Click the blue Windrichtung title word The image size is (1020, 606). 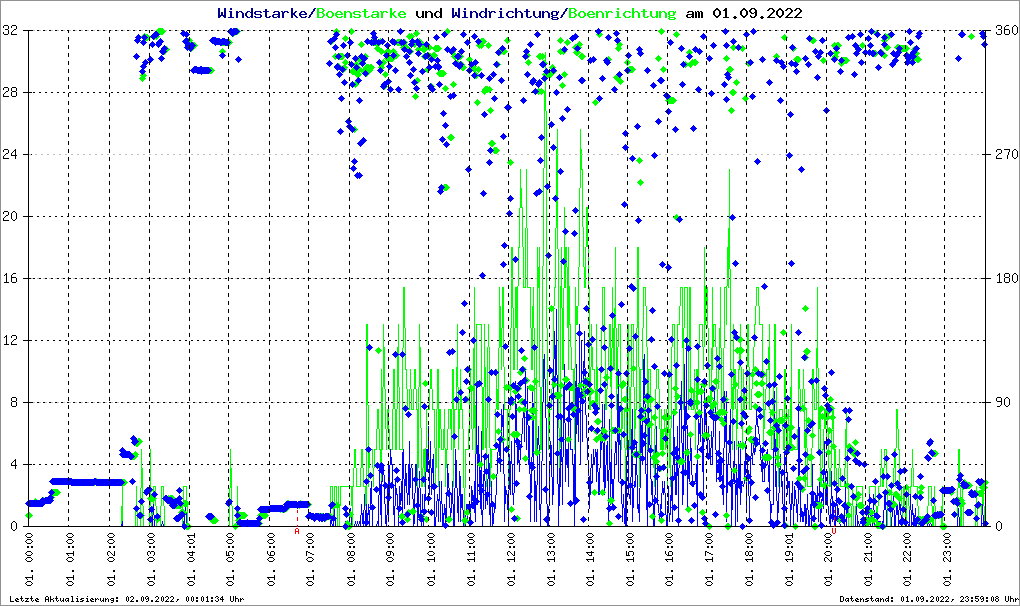pyautogui.click(x=506, y=13)
